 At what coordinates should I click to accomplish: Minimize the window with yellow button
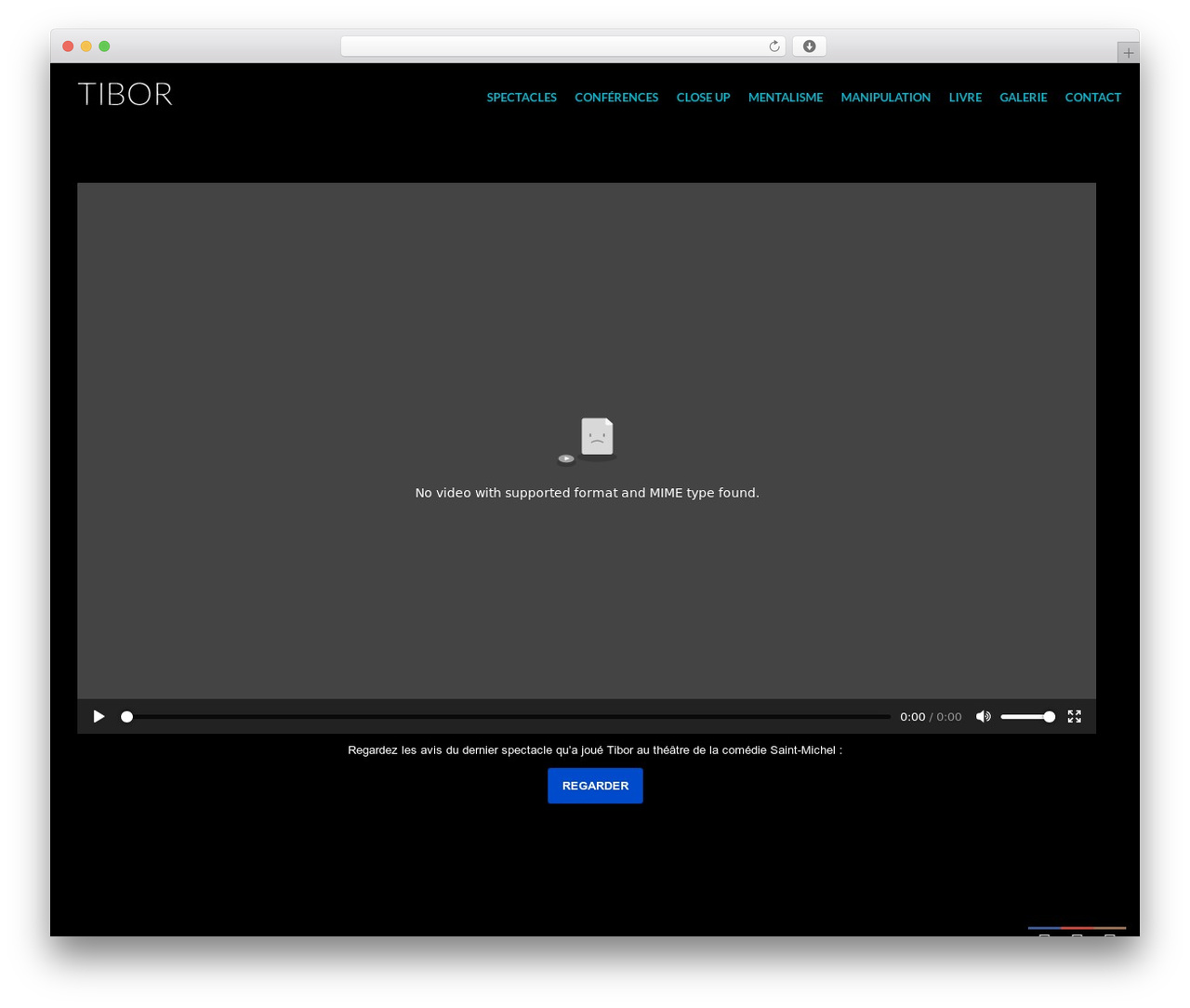click(x=86, y=46)
